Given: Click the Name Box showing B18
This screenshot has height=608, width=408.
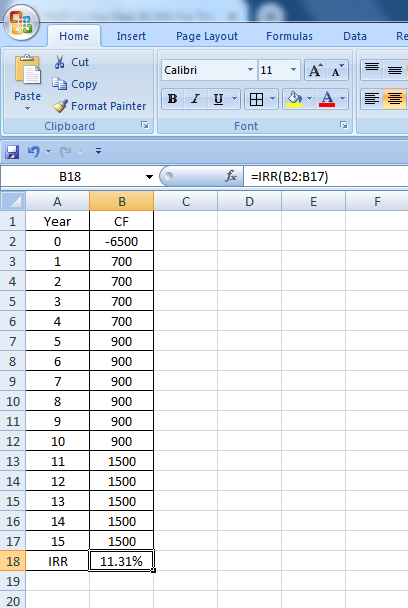Looking at the screenshot, I should click(70, 177).
